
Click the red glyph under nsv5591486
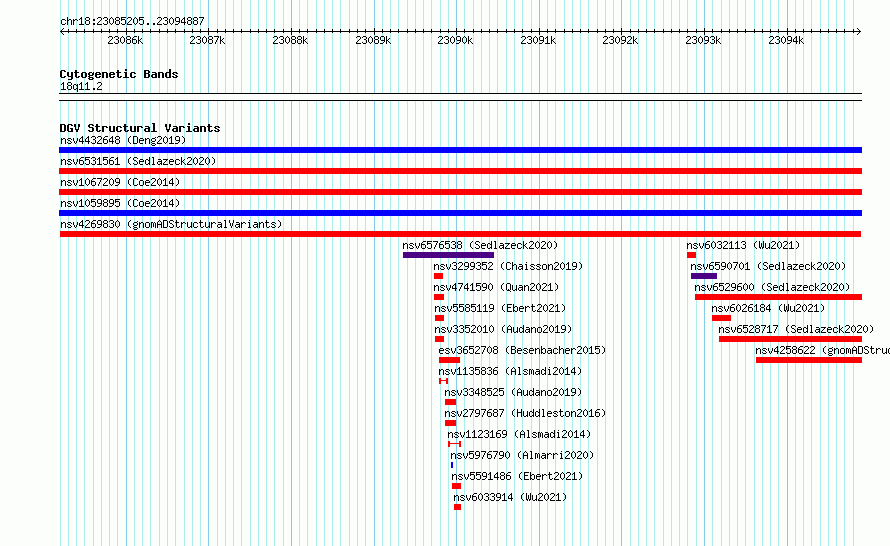(x=456, y=486)
